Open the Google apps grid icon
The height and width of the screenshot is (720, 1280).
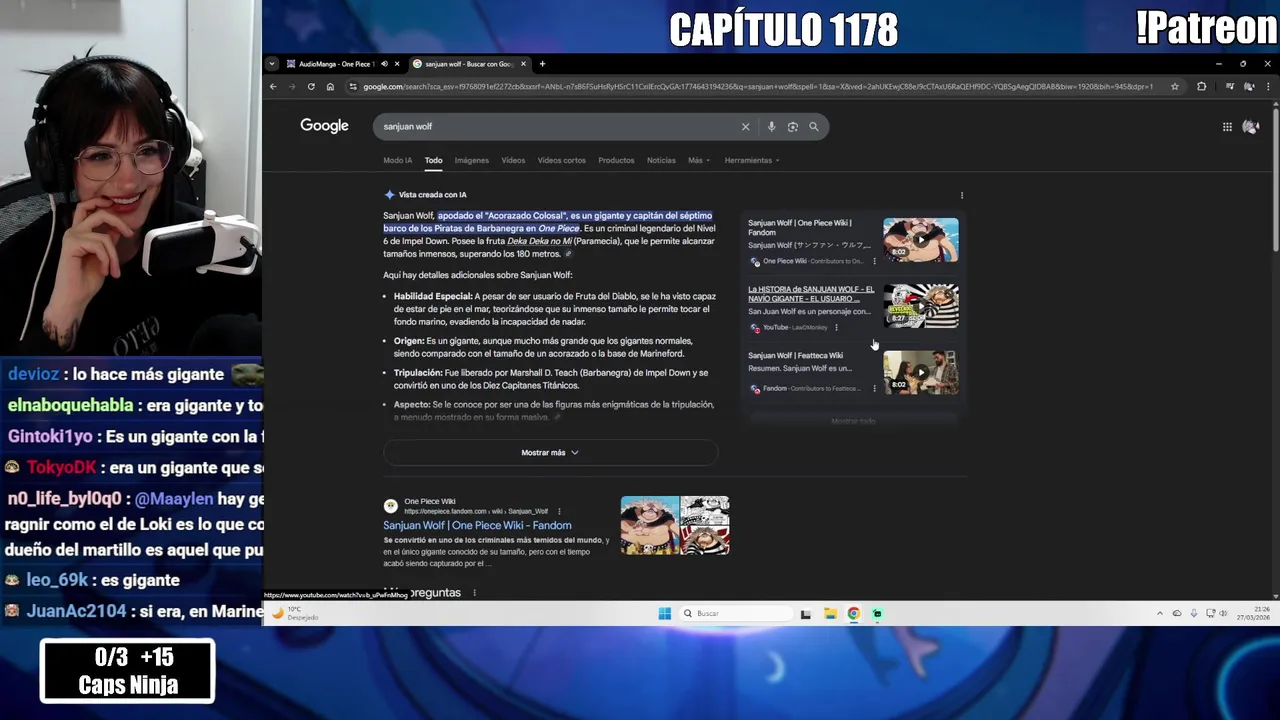pos(1227,127)
